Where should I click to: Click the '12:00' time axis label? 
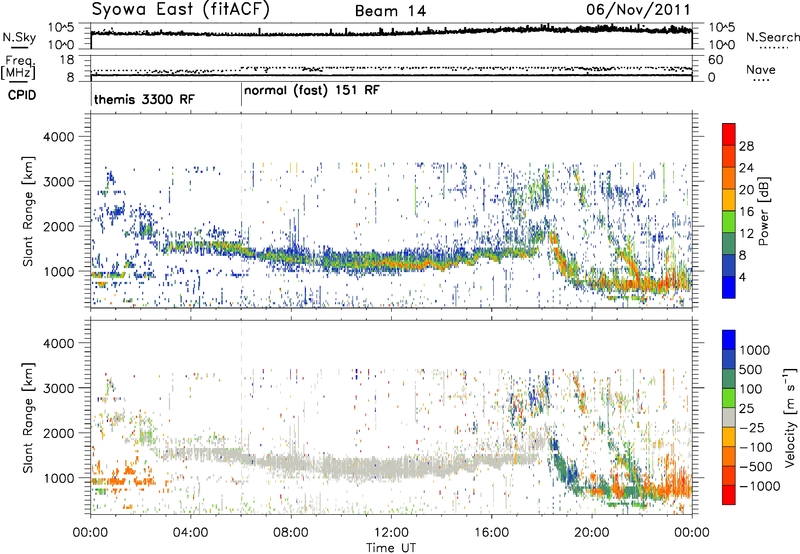tap(391, 532)
